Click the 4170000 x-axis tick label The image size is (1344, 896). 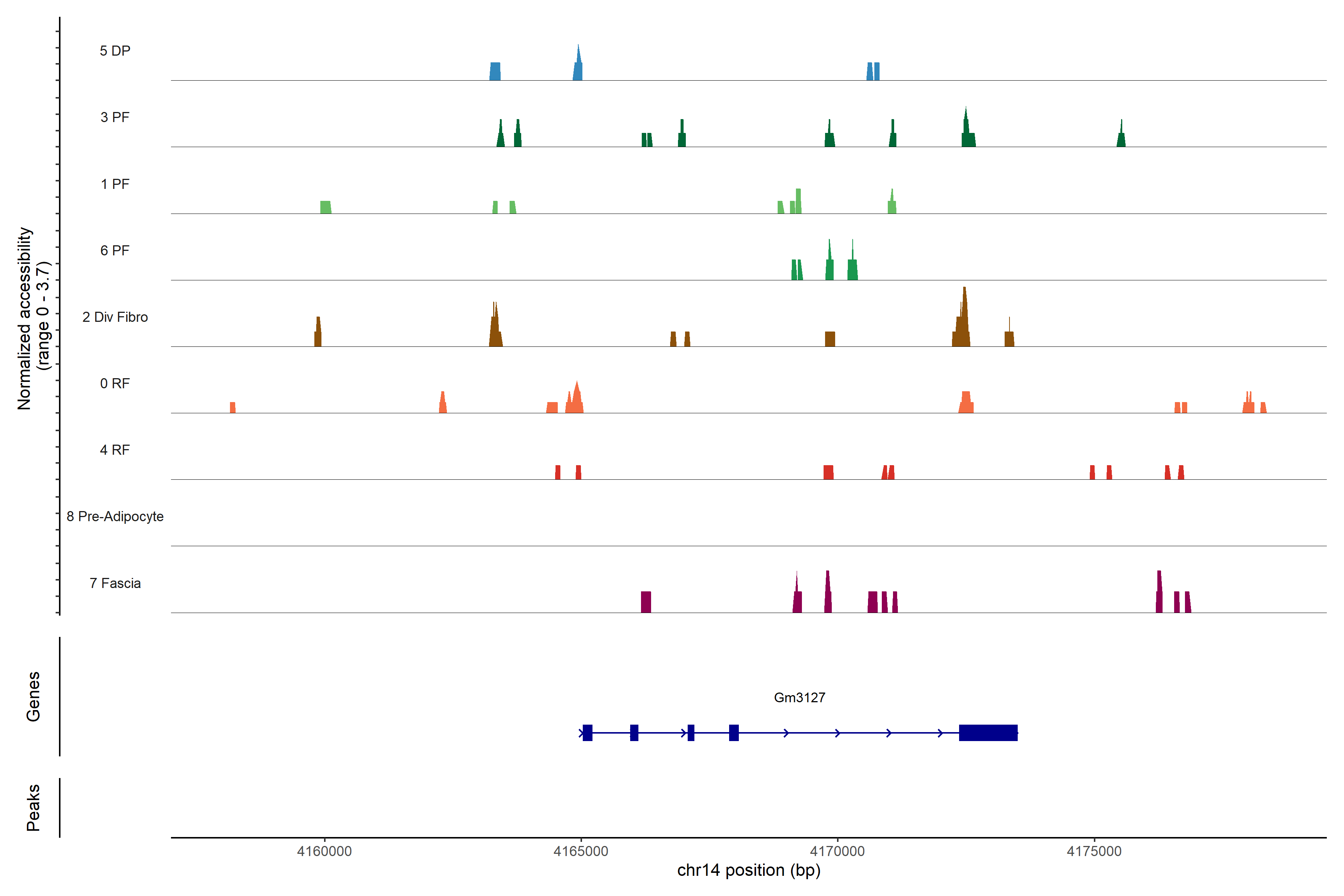coord(838,851)
